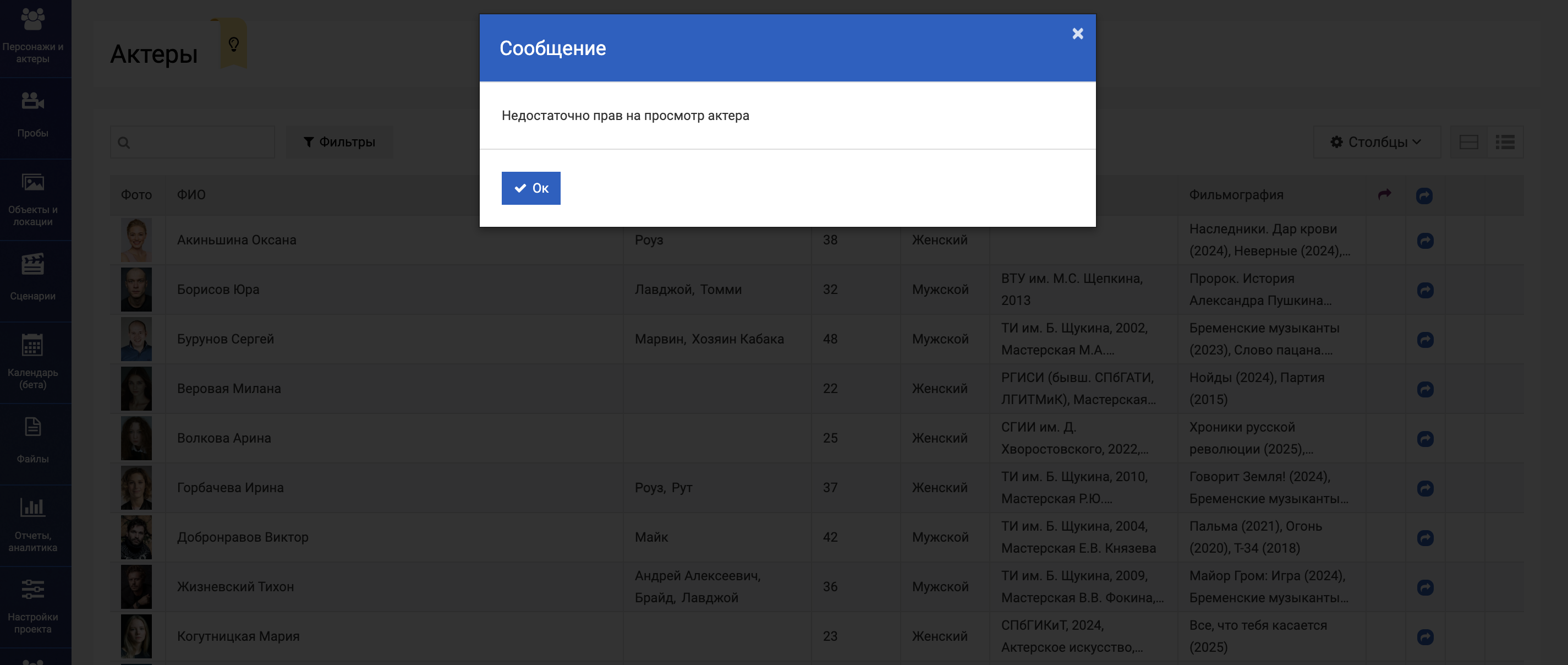Open the photo of Борисов Юра
Screen dimensions: 1568x665
[136, 289]
